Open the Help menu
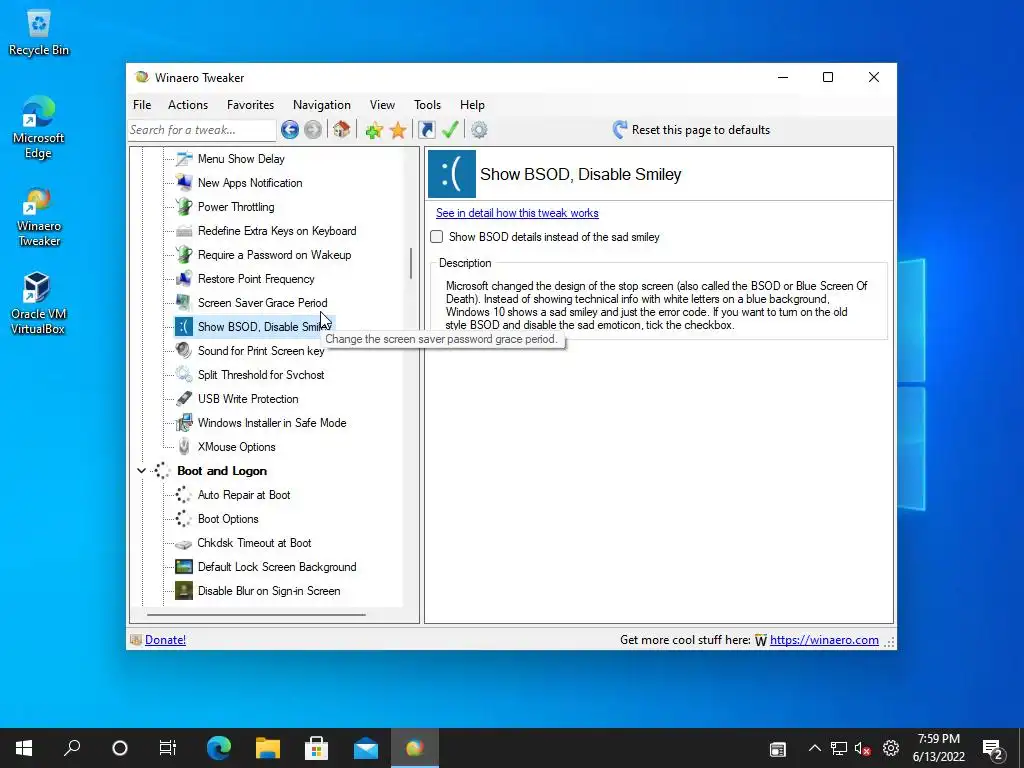This screenshot has height=768, width=1024. (x=472, y=105)
